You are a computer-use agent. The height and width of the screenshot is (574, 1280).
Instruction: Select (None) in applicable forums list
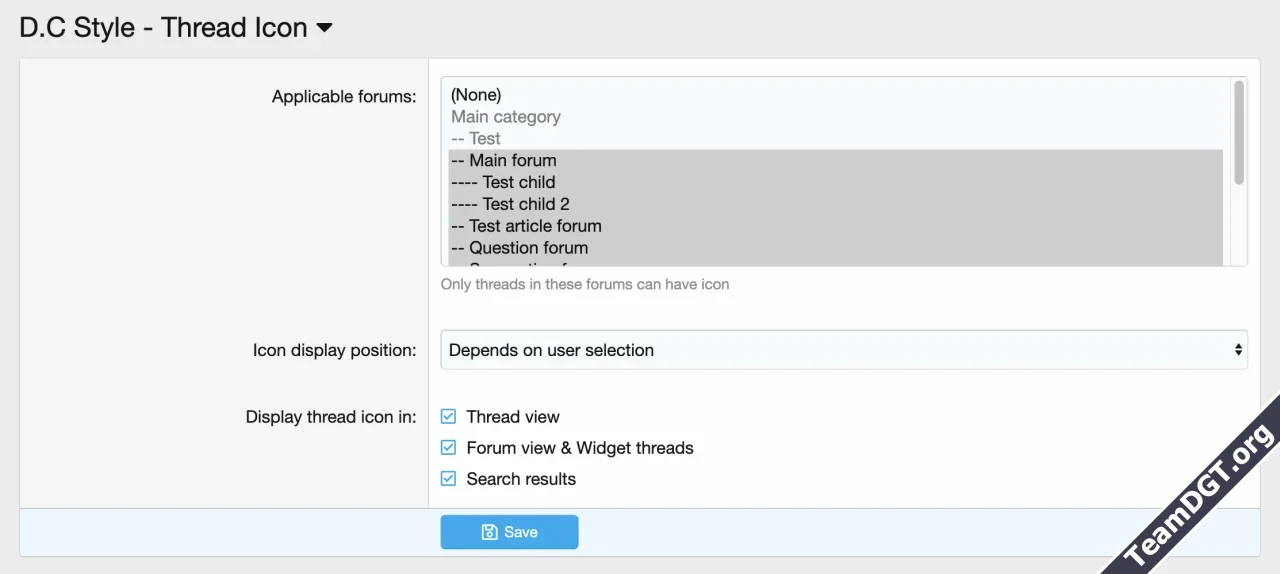pos(476,95)
